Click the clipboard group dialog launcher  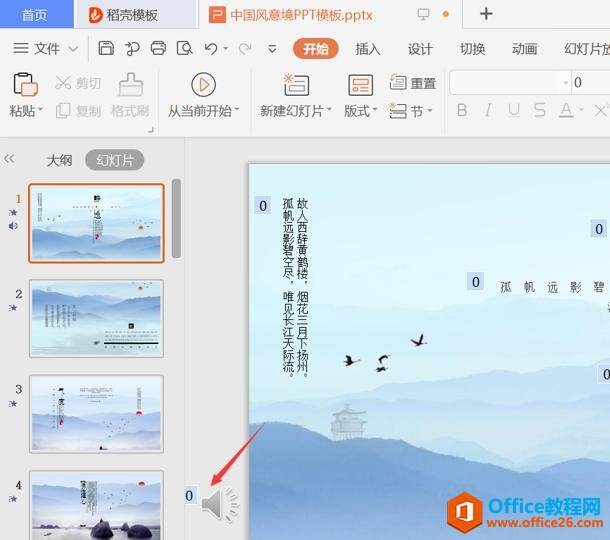[151, 130]
